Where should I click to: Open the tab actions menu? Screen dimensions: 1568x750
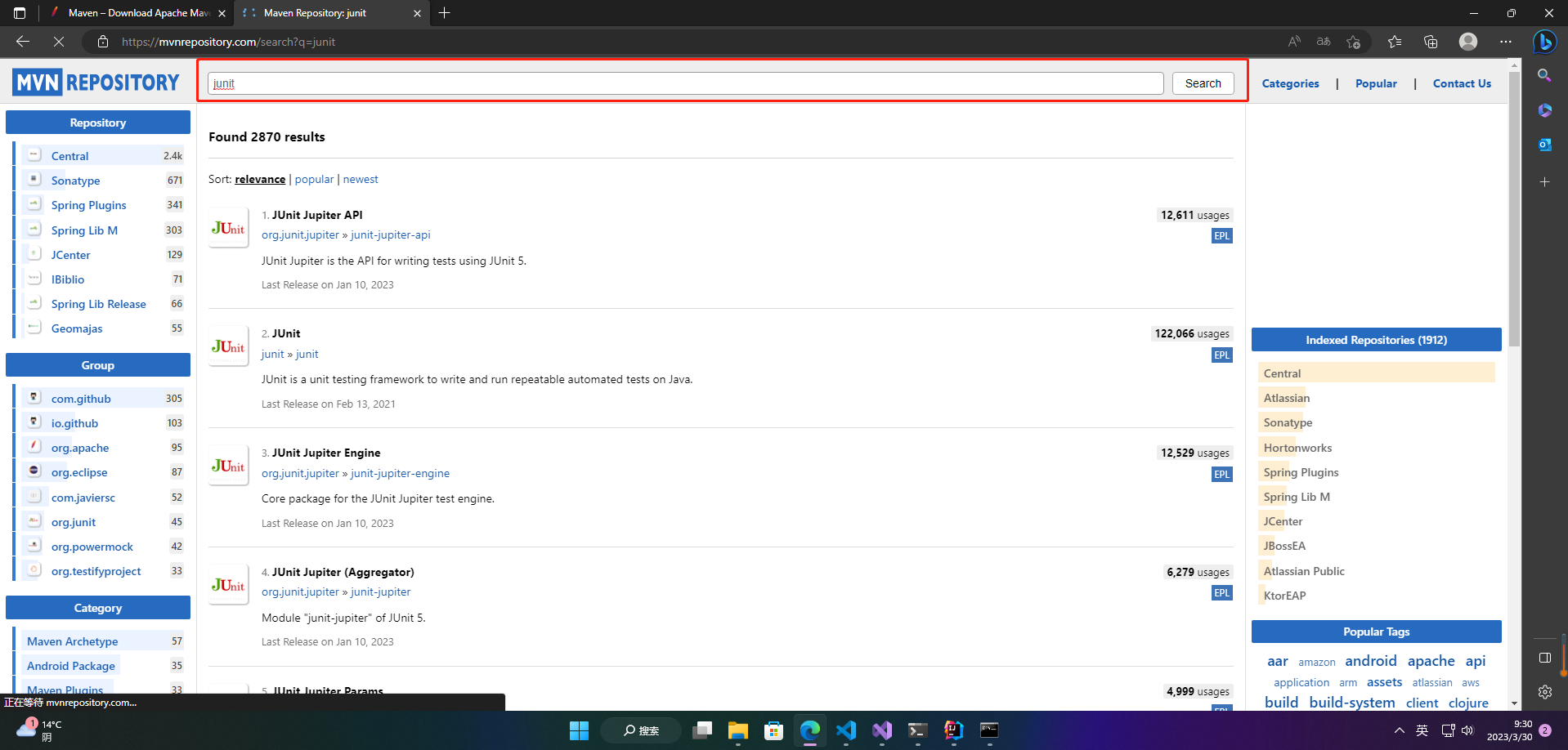(x=20, y=13)
